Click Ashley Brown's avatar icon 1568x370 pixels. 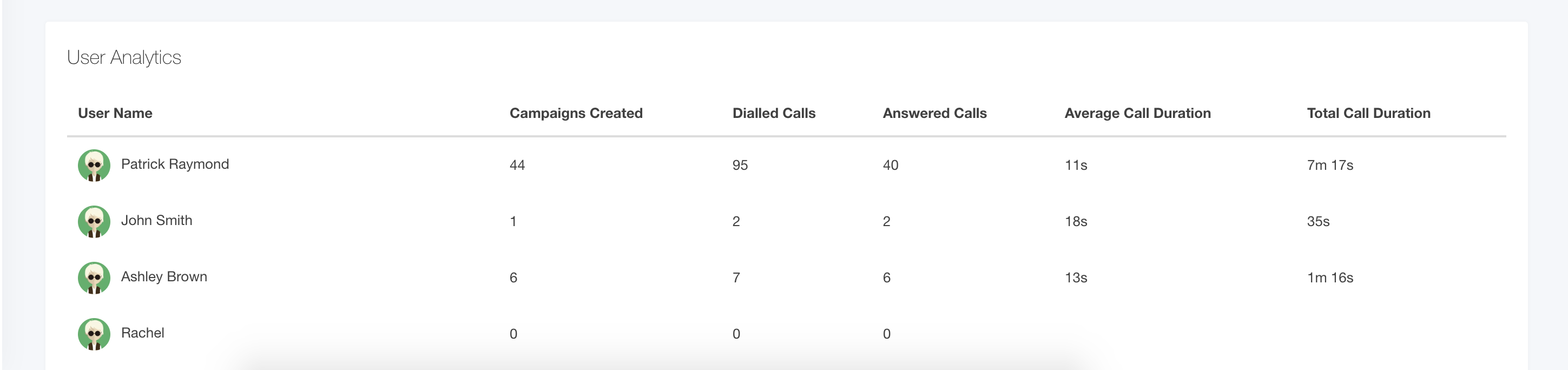tap(94, 278)
